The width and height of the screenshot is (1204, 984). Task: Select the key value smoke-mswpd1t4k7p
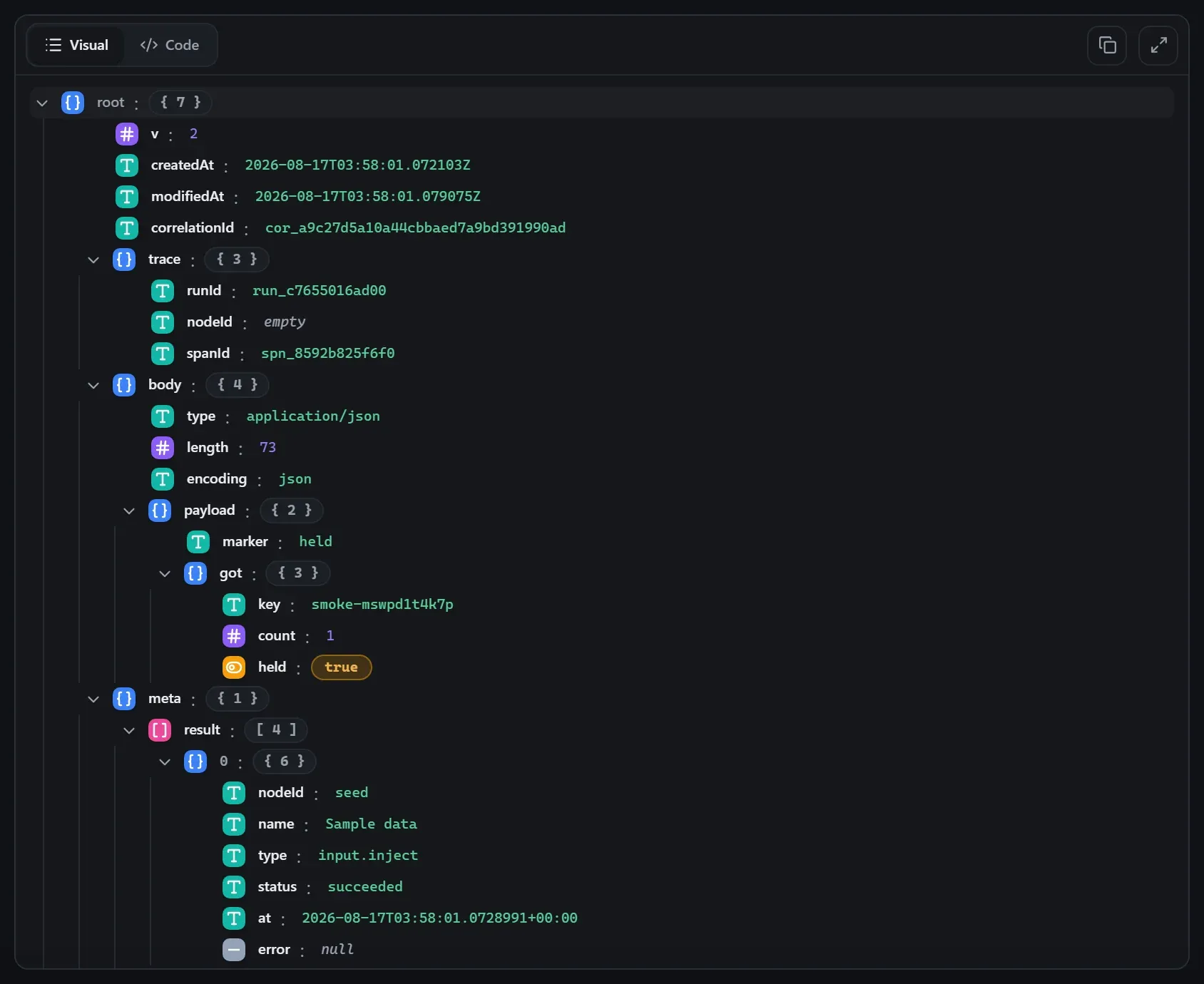tap(382, 605)
